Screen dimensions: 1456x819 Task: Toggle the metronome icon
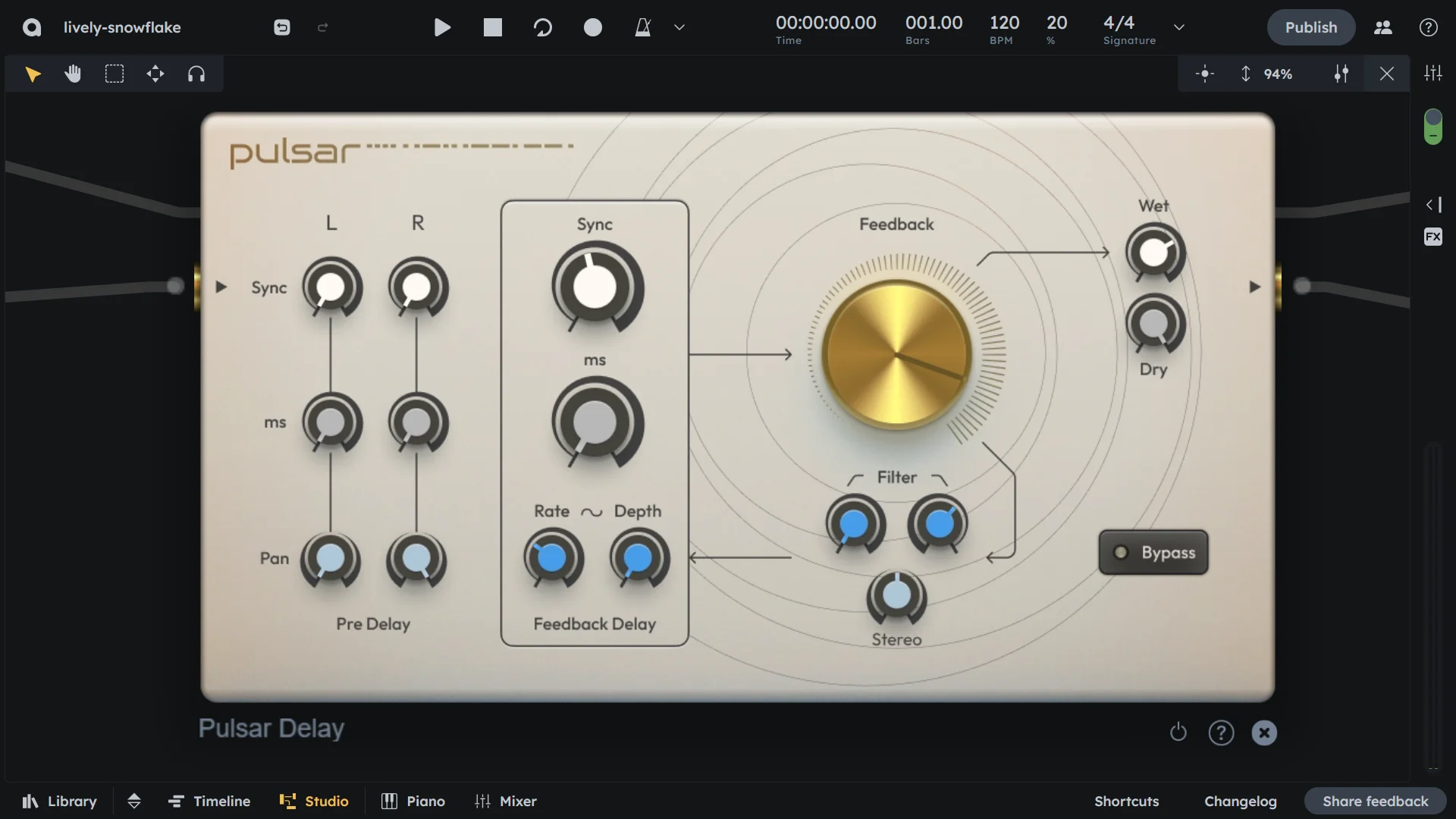(643, 28)
